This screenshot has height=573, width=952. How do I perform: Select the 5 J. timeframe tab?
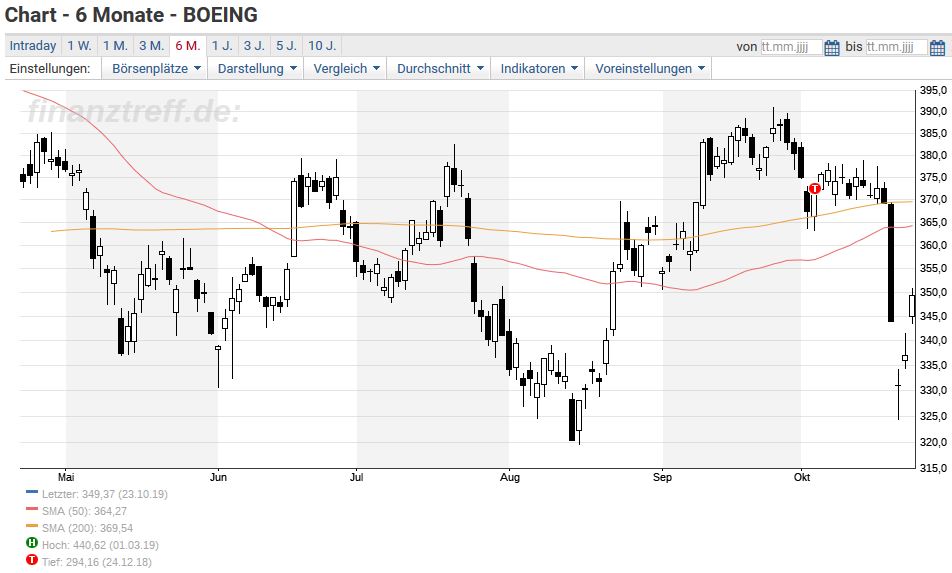pyautogui.click(x=286, y=46)
